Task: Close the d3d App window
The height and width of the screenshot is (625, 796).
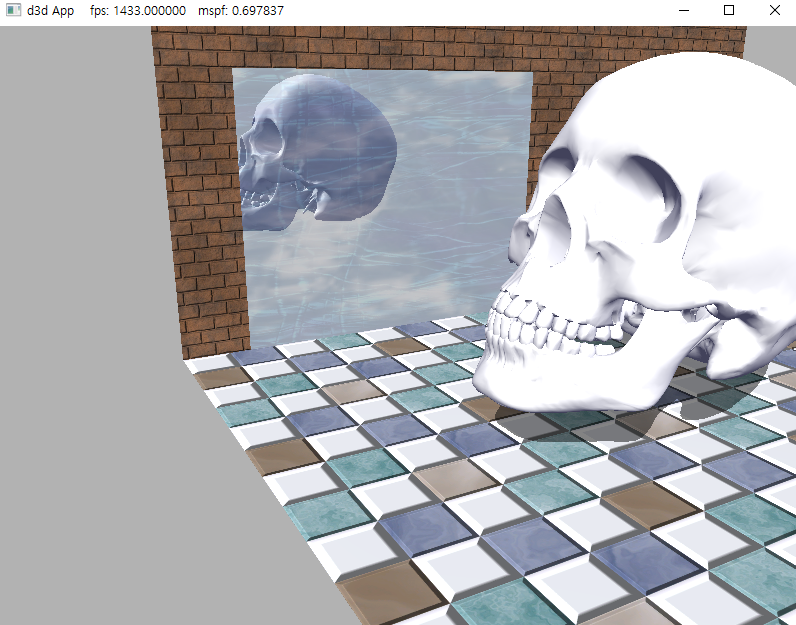Action: point(774,10)
